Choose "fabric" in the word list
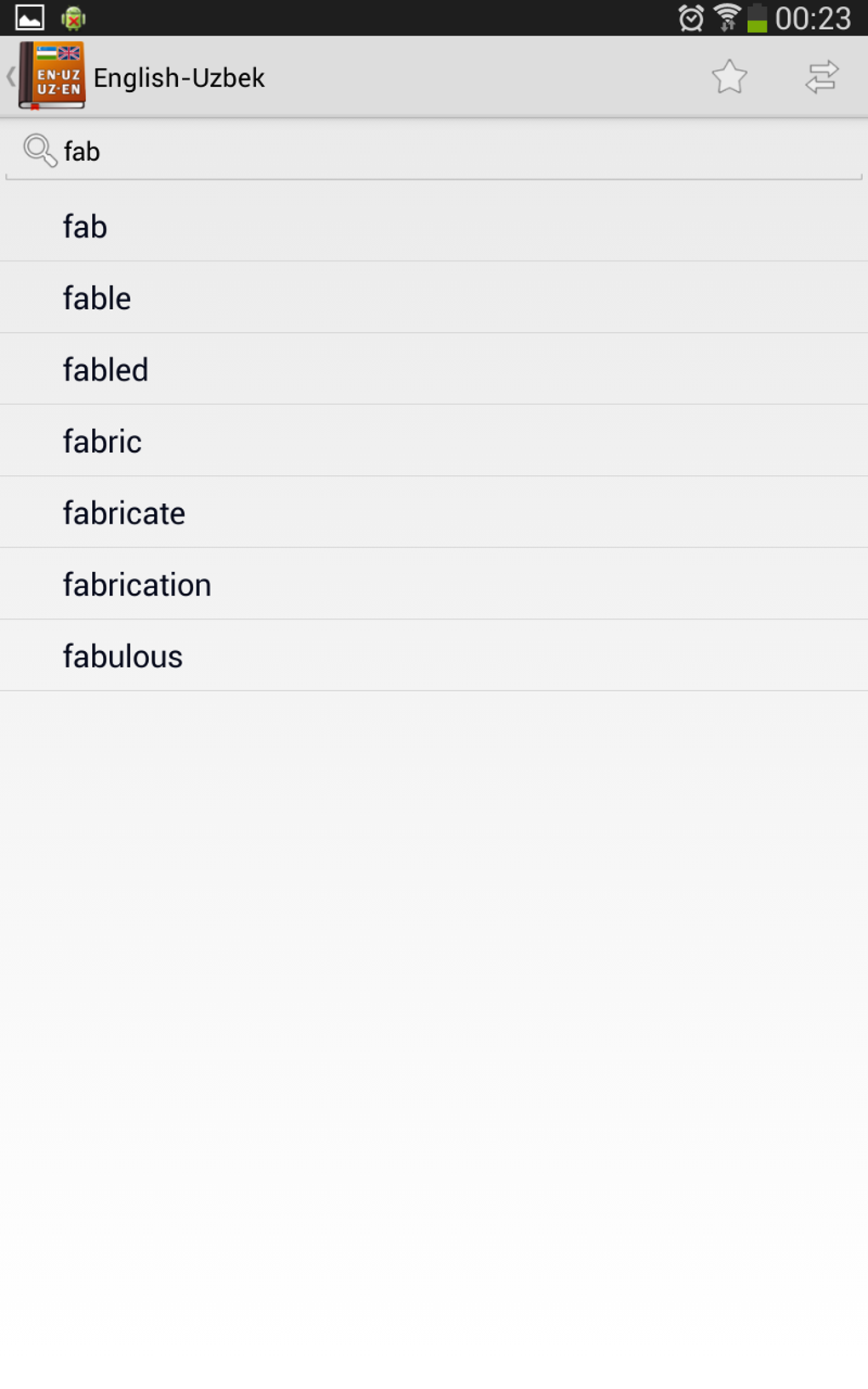 (102, 441)
